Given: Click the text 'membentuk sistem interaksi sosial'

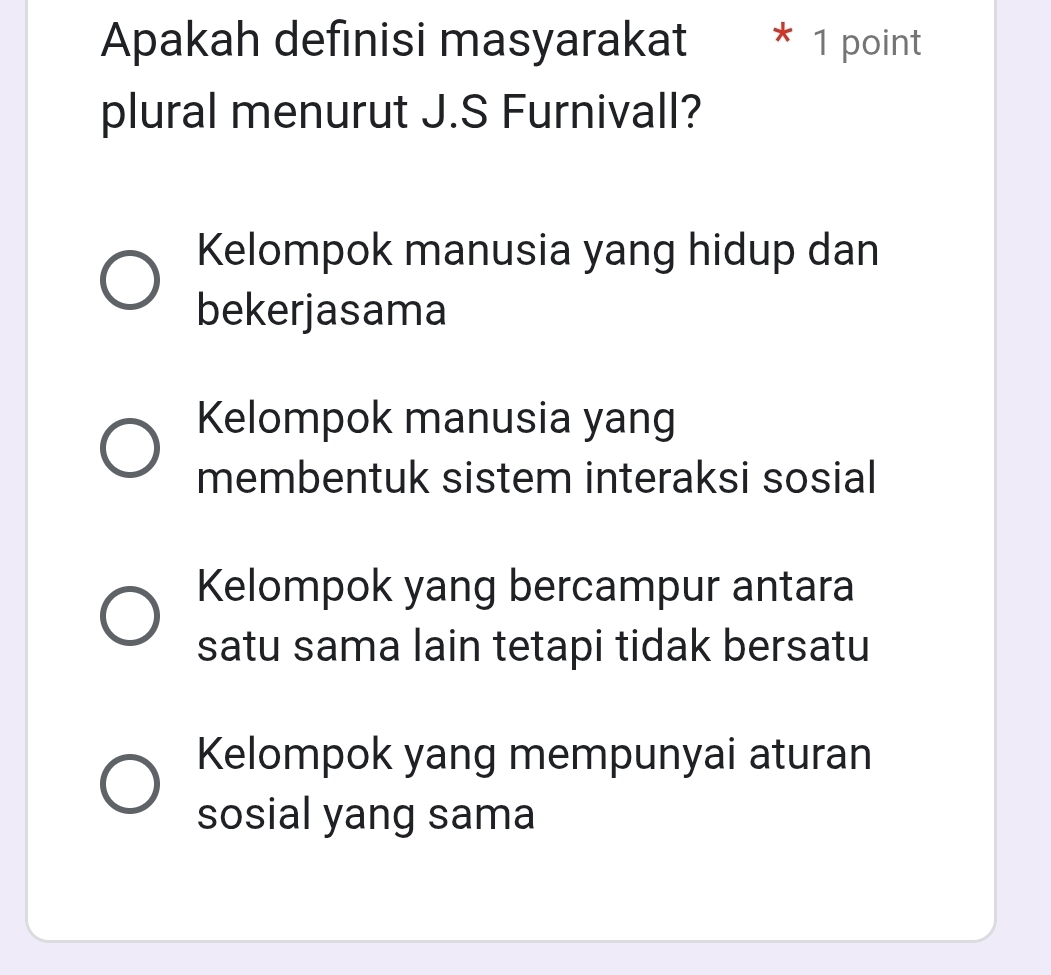Looking at the screenshot, I should point(536,478).
